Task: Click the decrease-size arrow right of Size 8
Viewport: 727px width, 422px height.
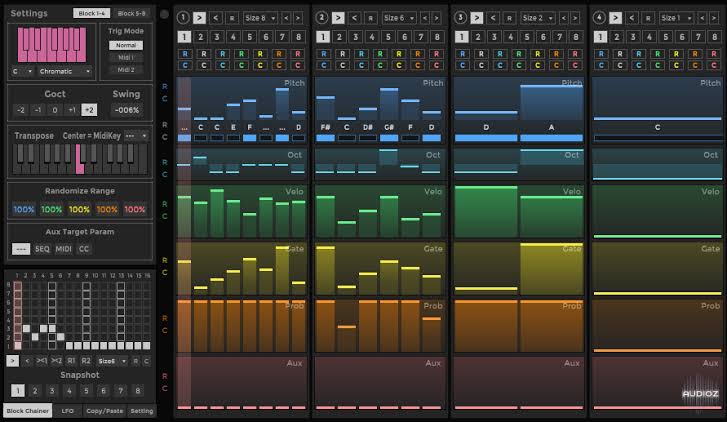Action: click(x=287, y=18)
